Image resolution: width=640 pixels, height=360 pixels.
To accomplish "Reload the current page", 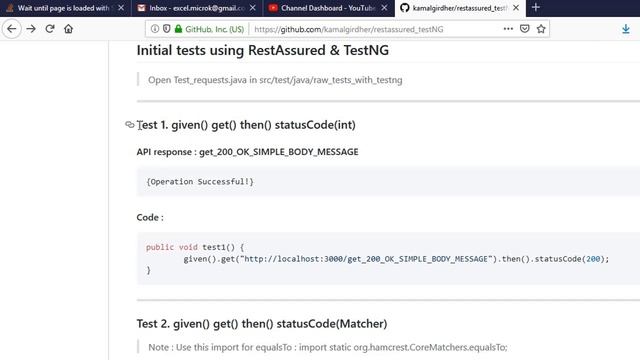I will (x=50, y=29).
